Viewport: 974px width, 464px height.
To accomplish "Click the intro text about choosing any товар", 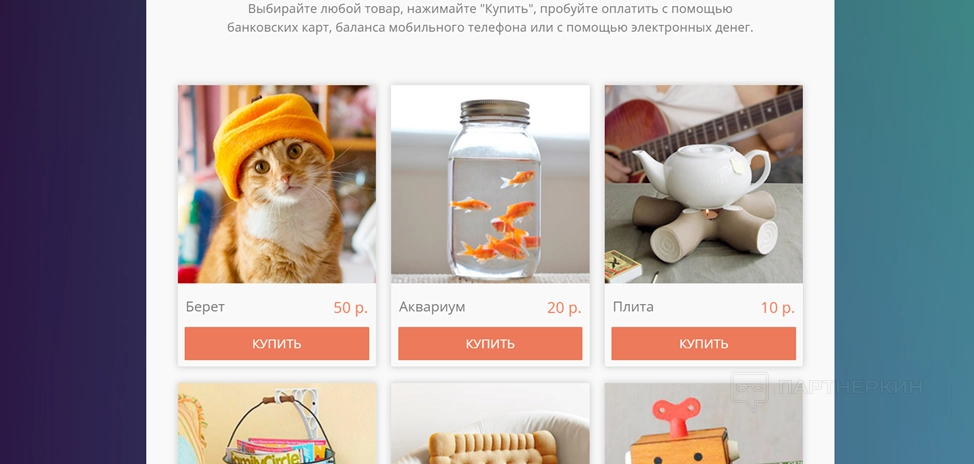I will click(490, 18).
